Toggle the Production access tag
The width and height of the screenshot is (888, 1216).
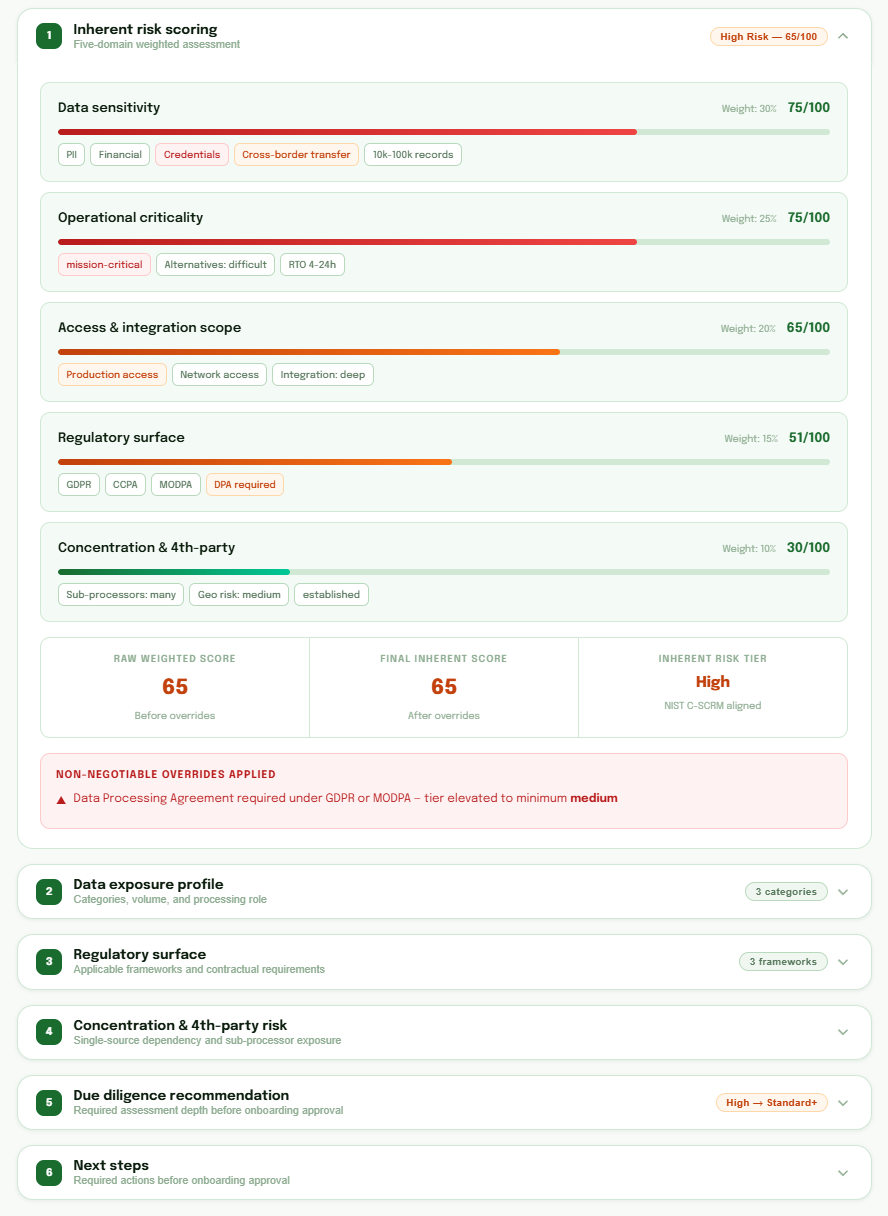tap(111, 374)
